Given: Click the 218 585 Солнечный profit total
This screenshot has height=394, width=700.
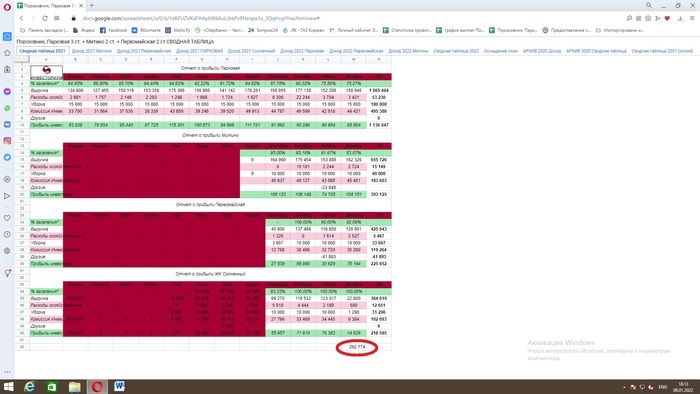Looking at the screenshot, I should pos(379,333).
